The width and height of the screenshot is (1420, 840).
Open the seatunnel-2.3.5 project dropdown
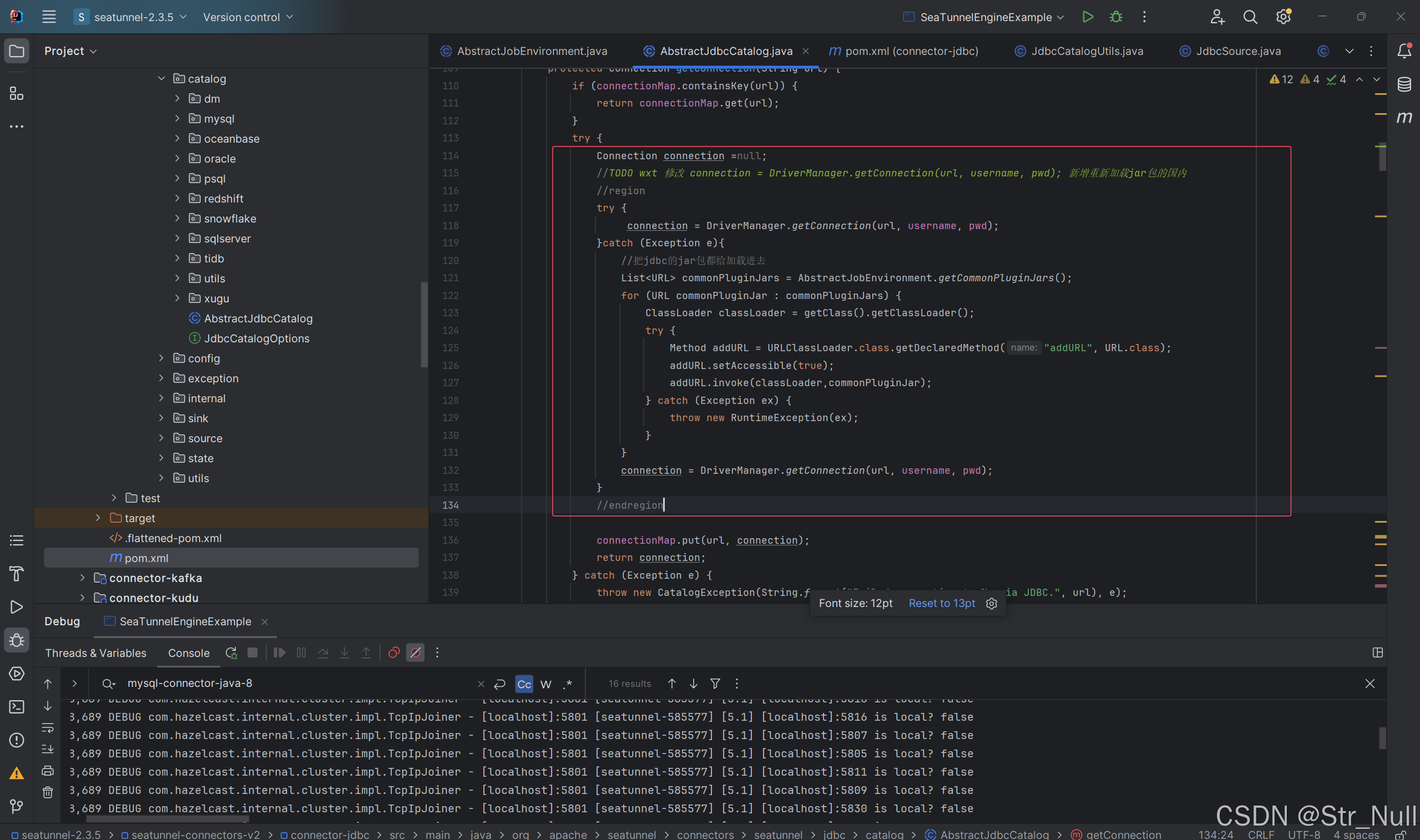click(x=130, y=17)
